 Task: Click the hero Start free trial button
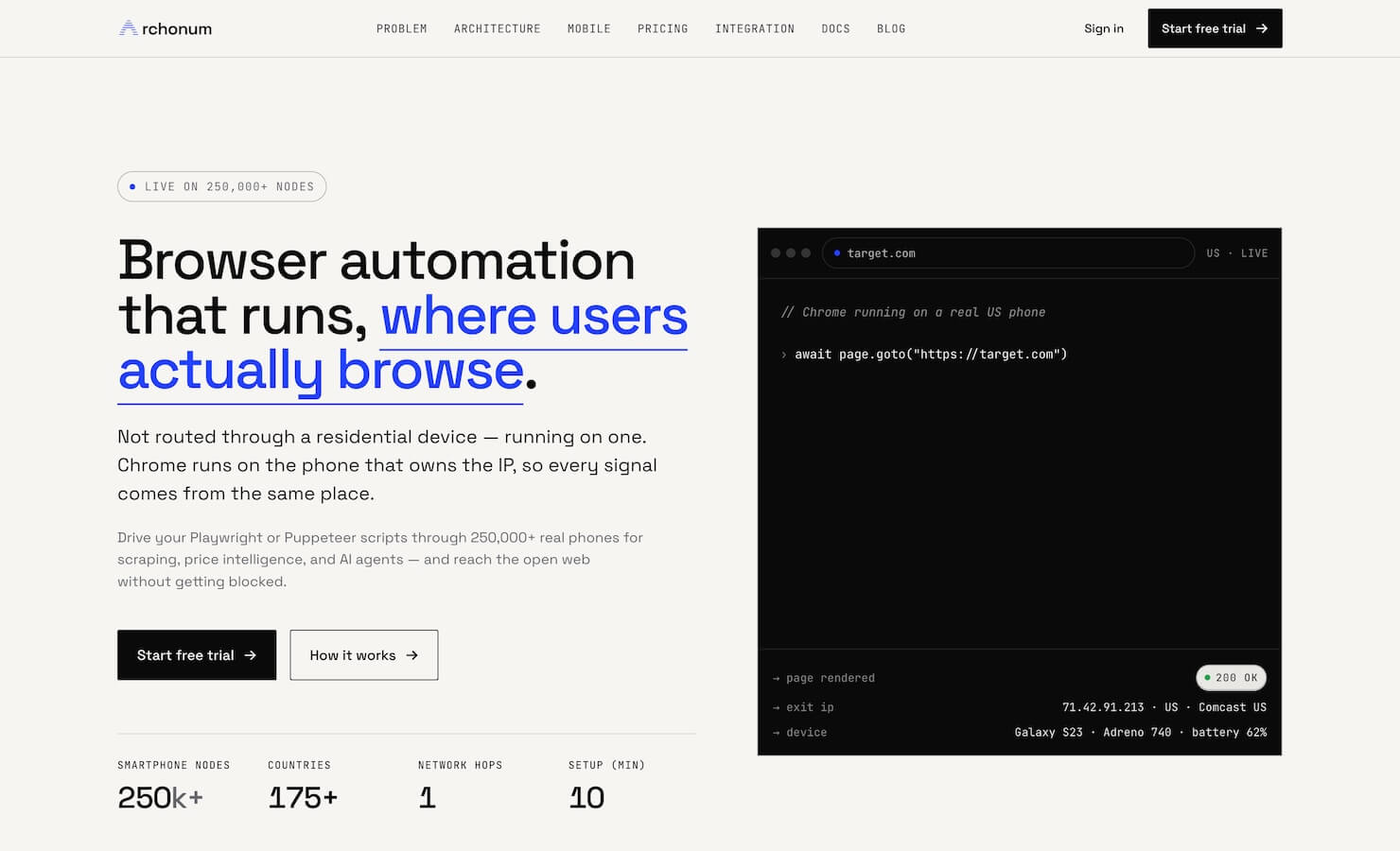click(197, 655)
